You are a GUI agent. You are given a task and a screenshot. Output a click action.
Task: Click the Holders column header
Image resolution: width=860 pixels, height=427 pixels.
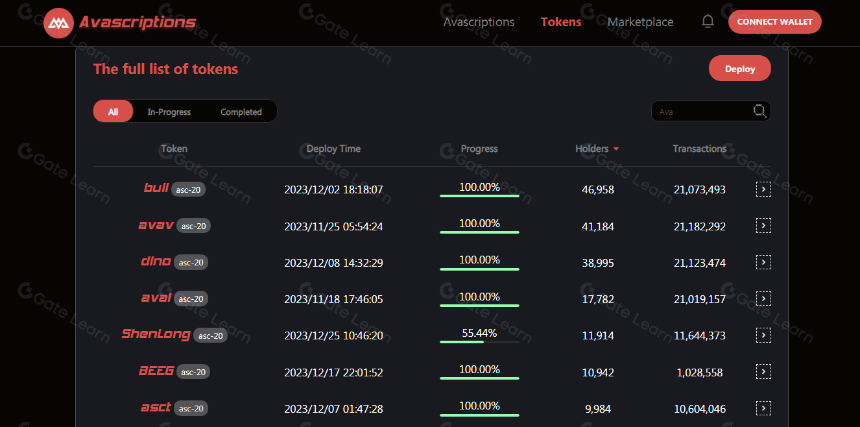(592, 149)
